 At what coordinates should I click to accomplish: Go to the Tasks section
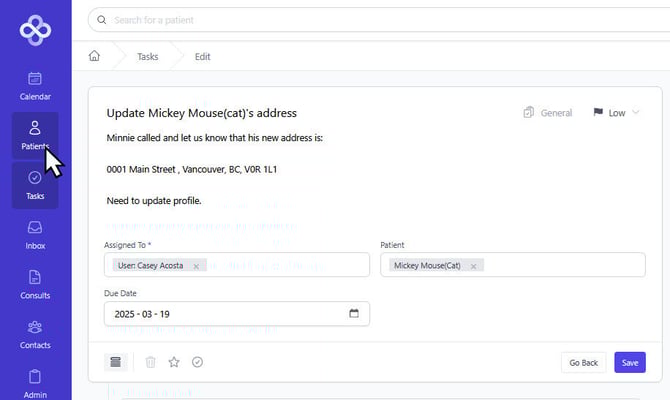click(x=35, y=185)
